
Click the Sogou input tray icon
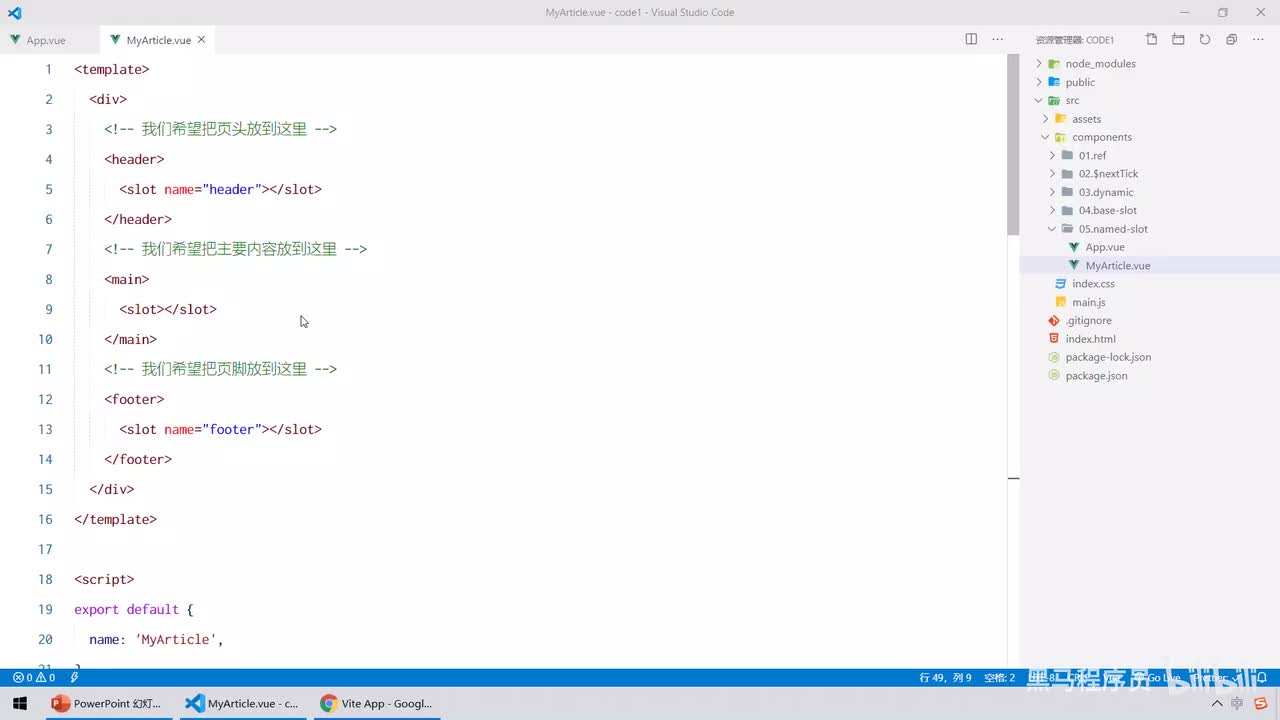[1262, 703]
